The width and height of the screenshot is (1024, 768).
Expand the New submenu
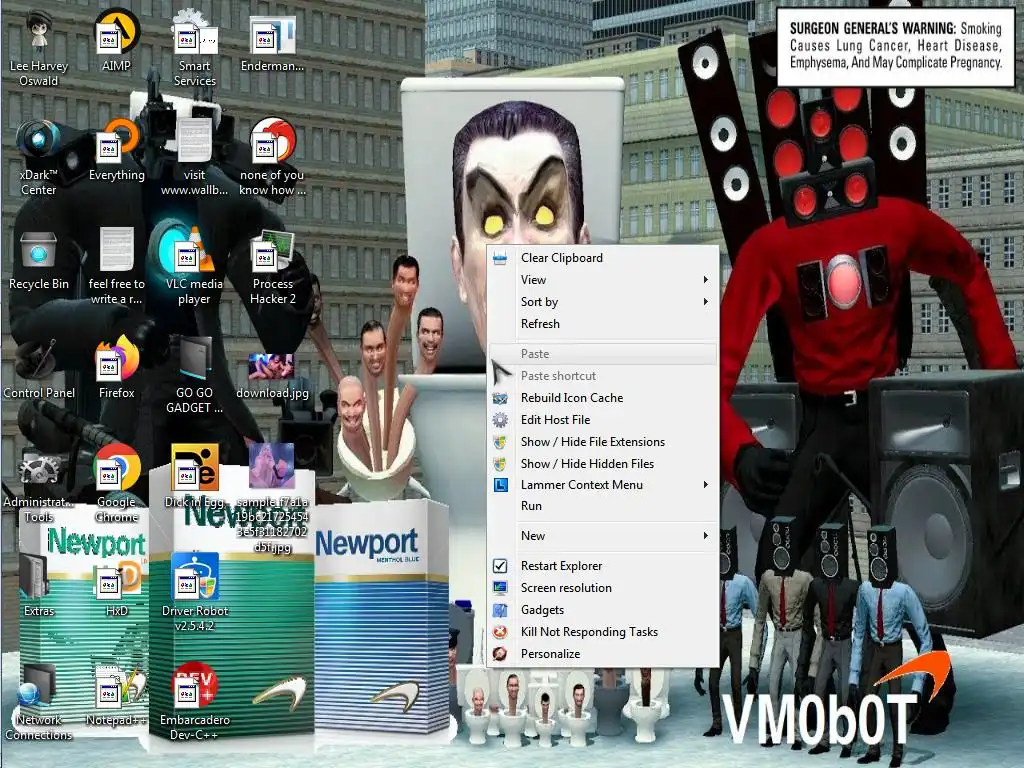603,536
